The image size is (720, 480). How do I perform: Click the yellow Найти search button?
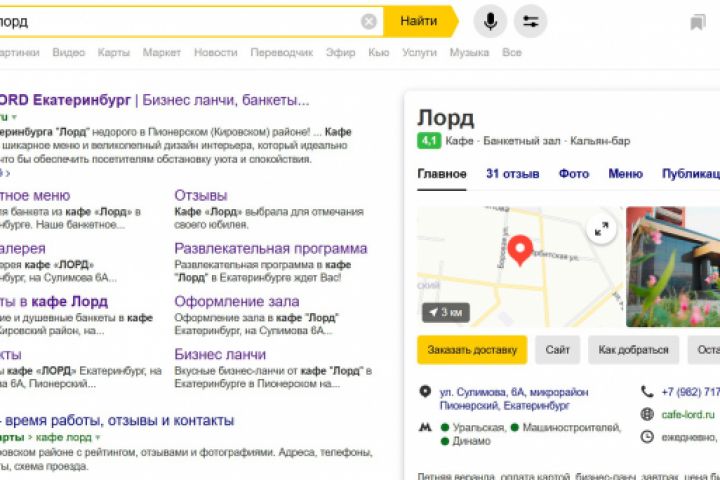420,21
